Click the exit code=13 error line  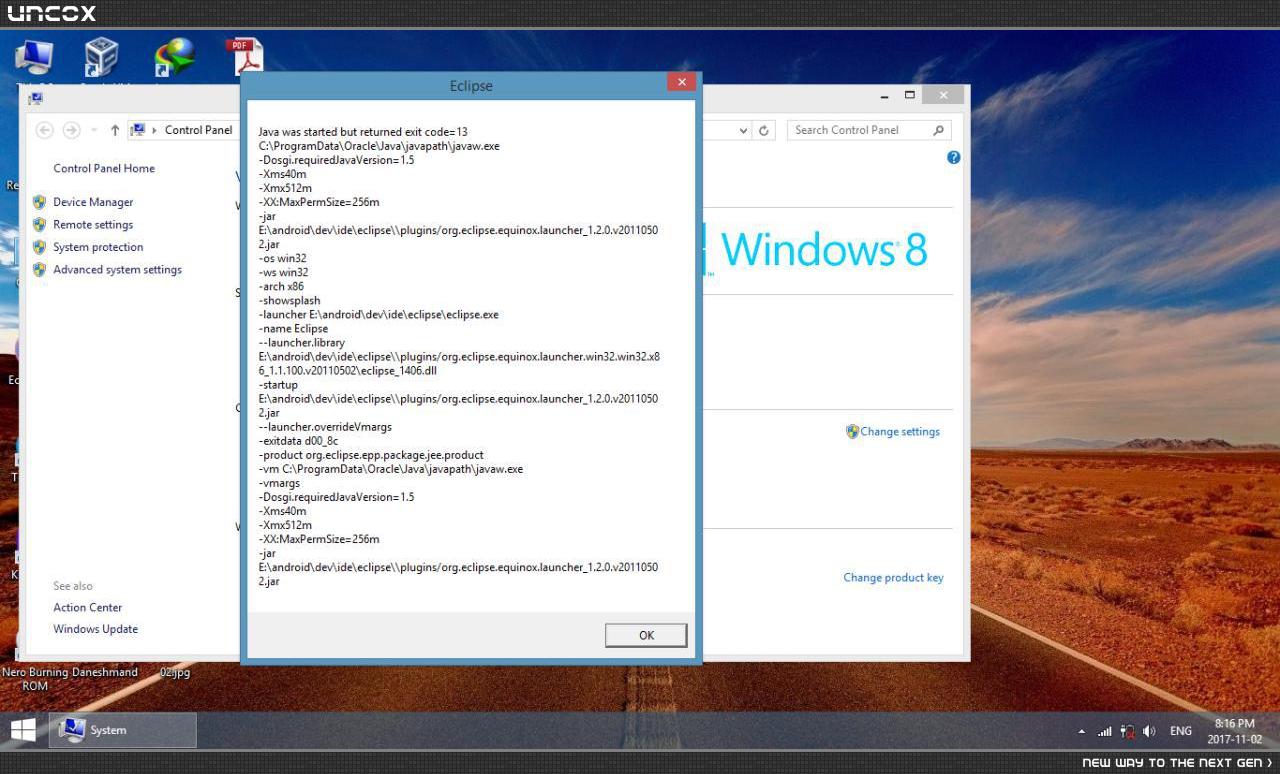(363, 132)
